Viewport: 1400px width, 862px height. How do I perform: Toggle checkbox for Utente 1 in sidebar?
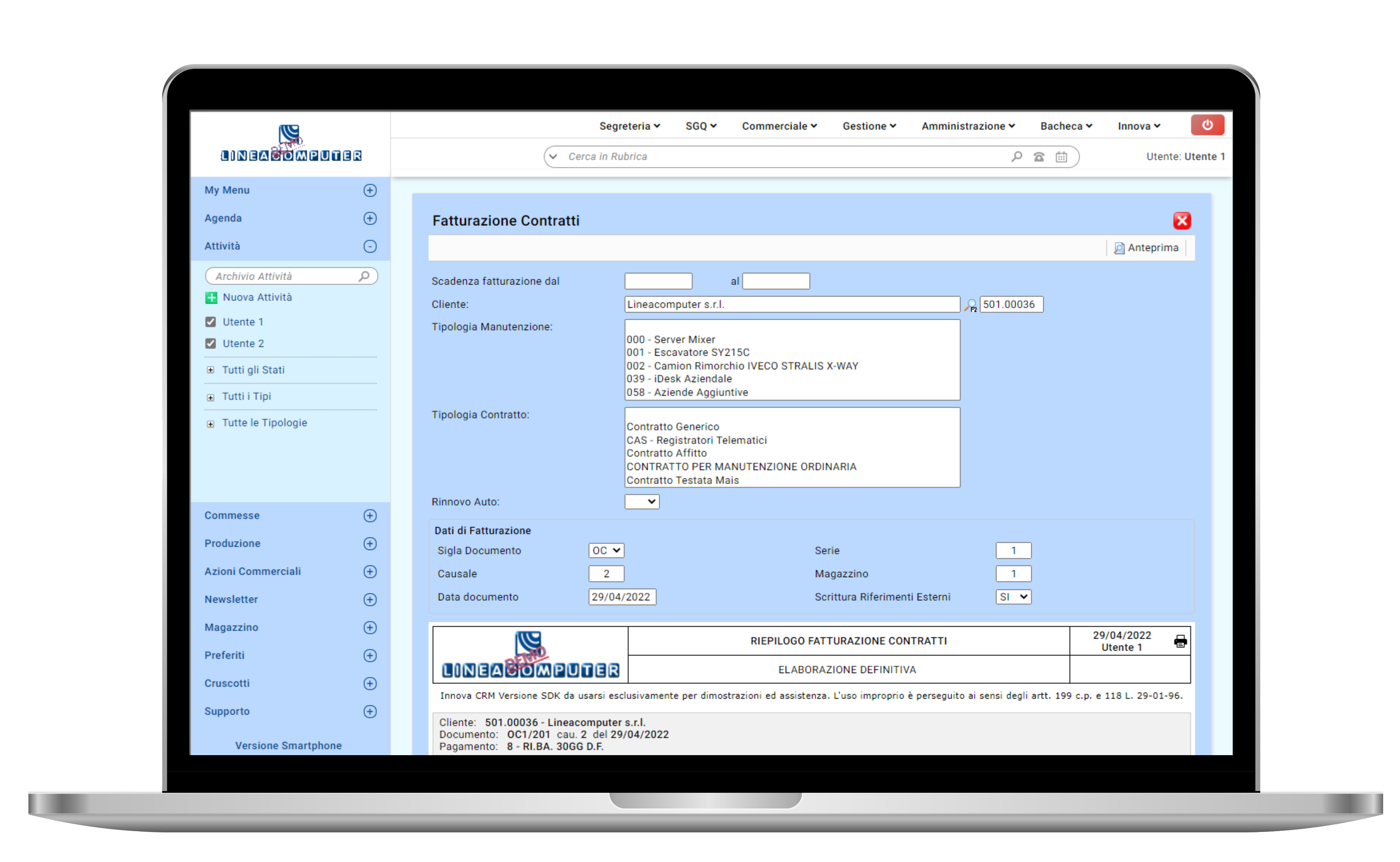coord(212,322)
